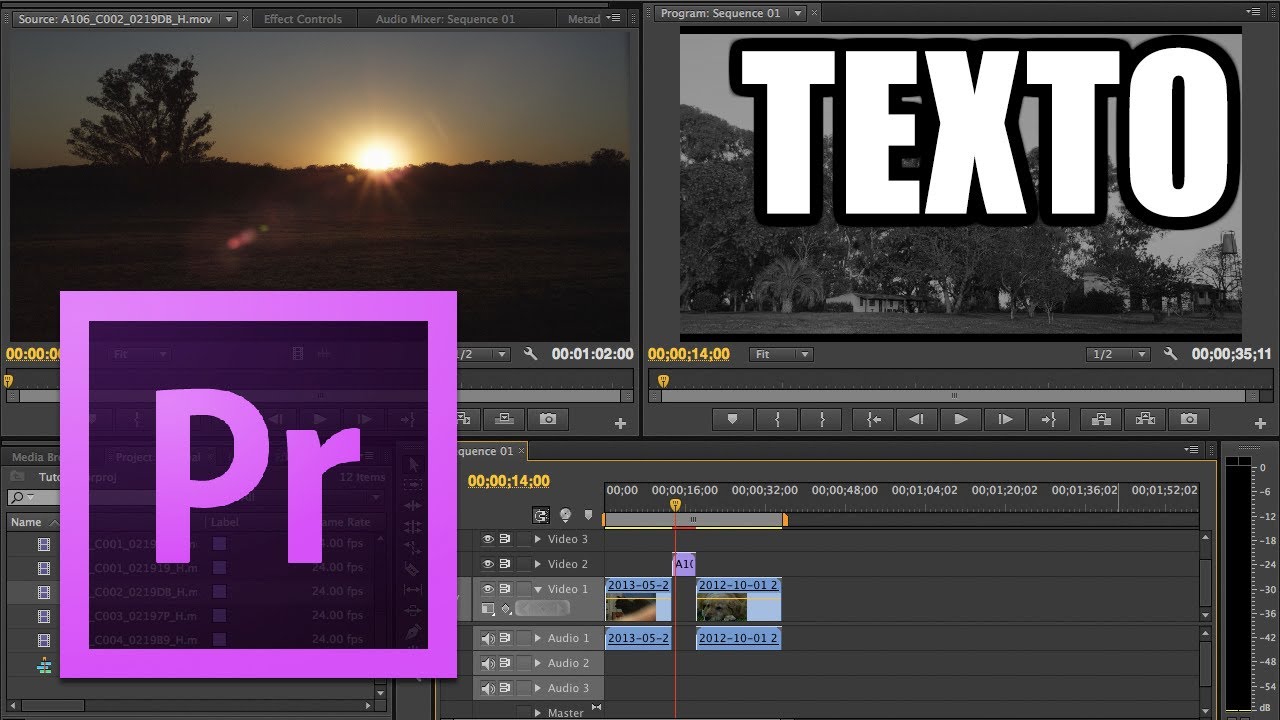Expand the Master track

(x=537, y=713)
